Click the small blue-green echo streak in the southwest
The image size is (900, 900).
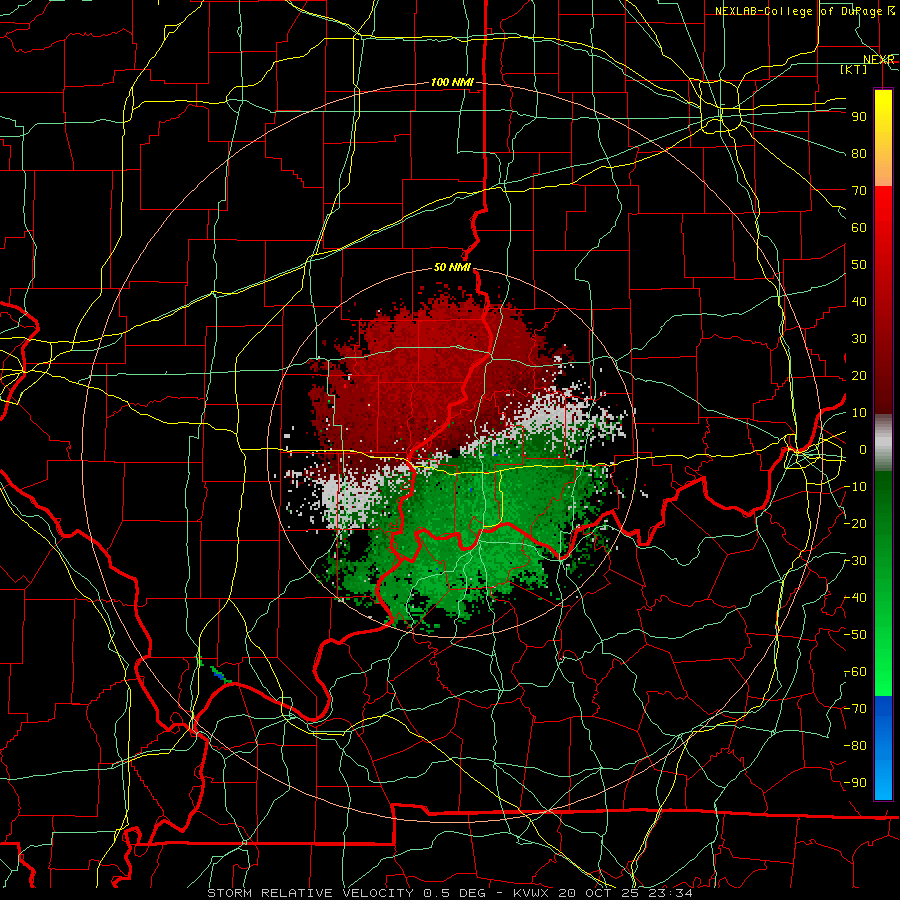(x=218, y=674)
